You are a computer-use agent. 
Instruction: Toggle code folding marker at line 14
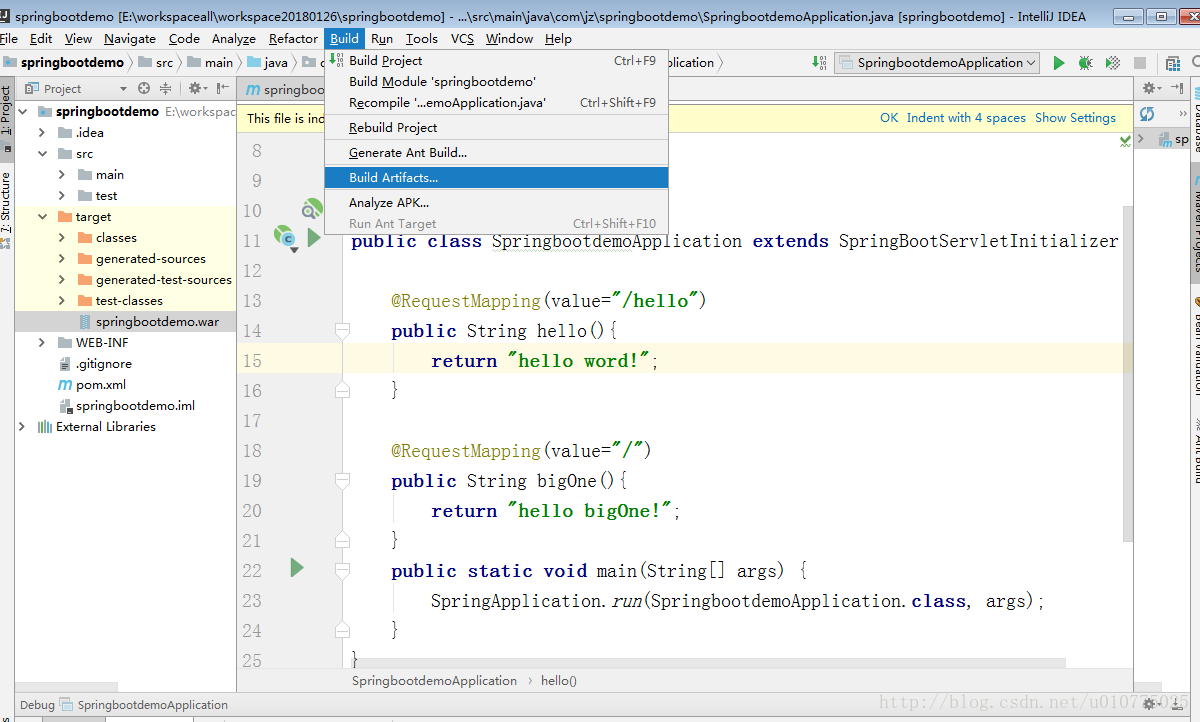342,330
